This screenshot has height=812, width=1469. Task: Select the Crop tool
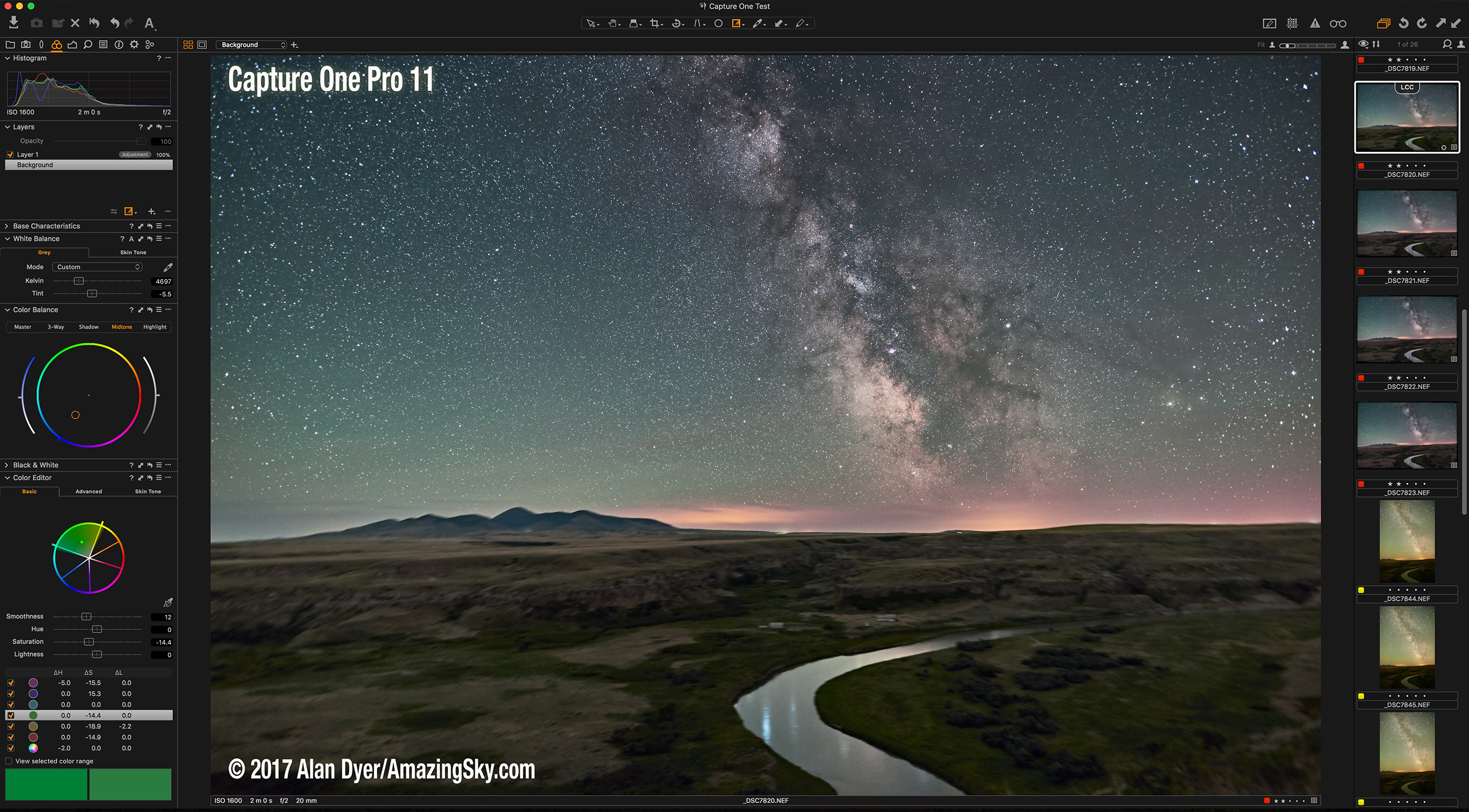pos(654,23)
